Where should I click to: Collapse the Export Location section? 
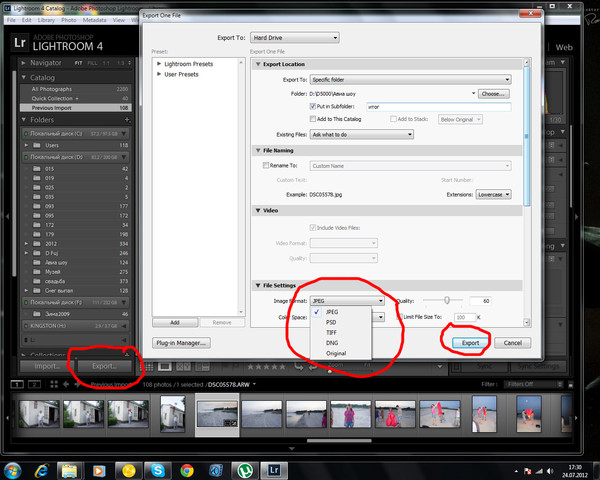[258, 64]
